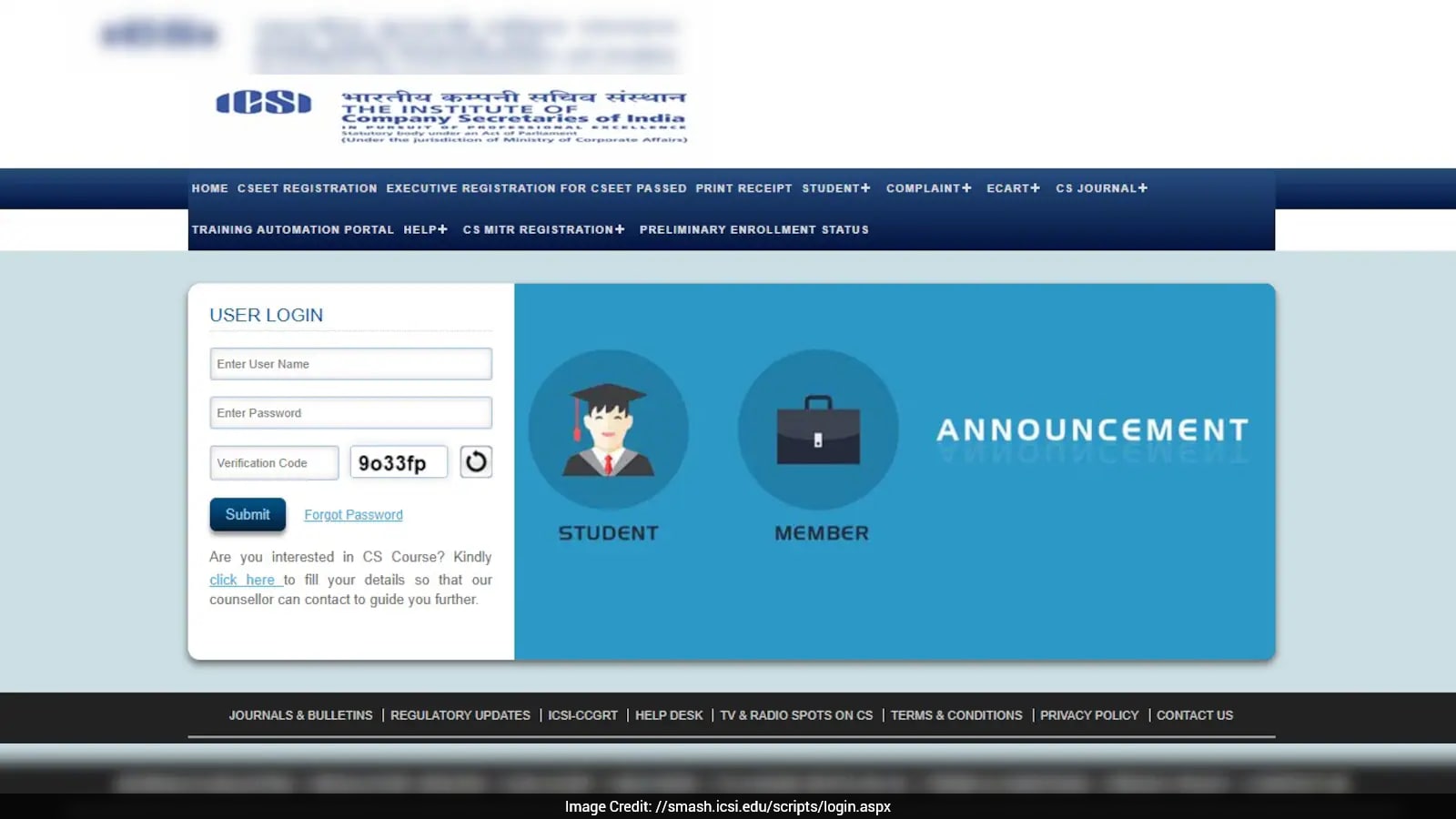This screenshot has height=819, width=1456.
Task: Open the Forgot Password link
Action: 353,515
